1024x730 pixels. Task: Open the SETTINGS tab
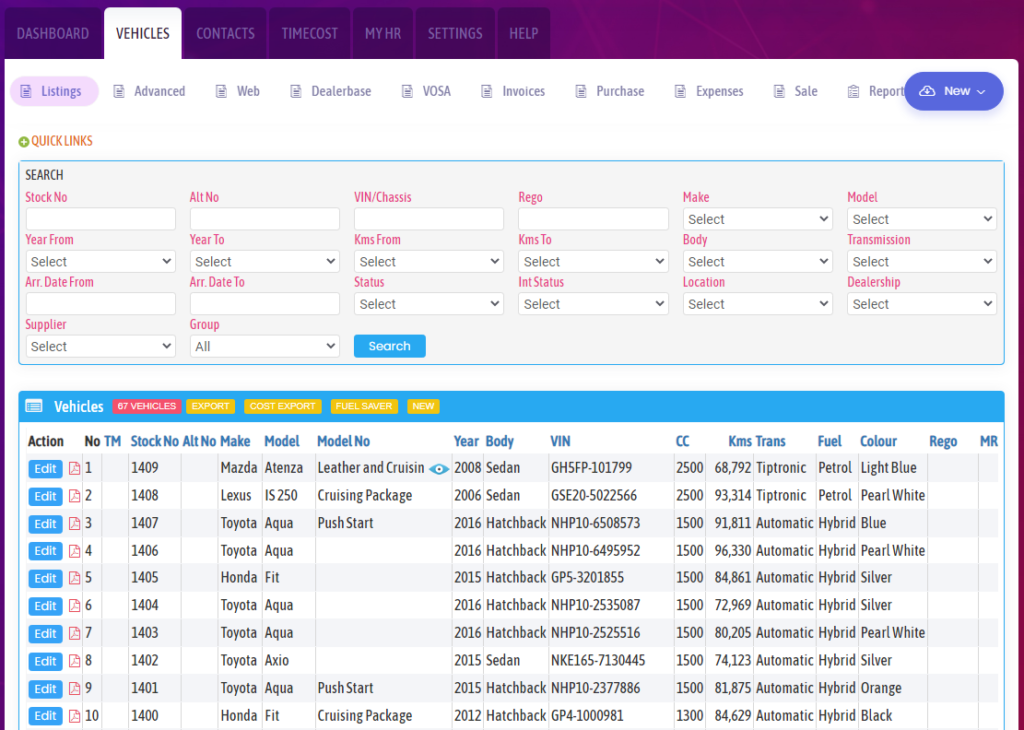[455, 32]
